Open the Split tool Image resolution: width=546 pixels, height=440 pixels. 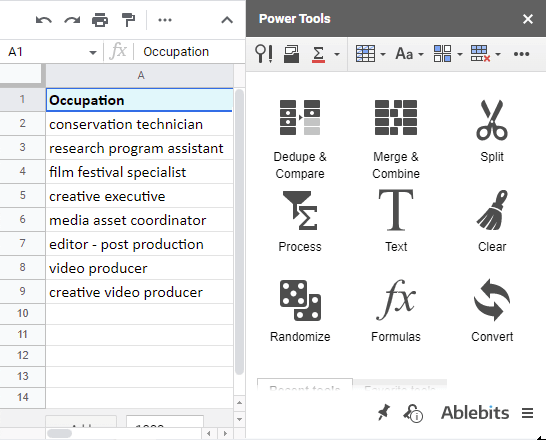point(492,131)
